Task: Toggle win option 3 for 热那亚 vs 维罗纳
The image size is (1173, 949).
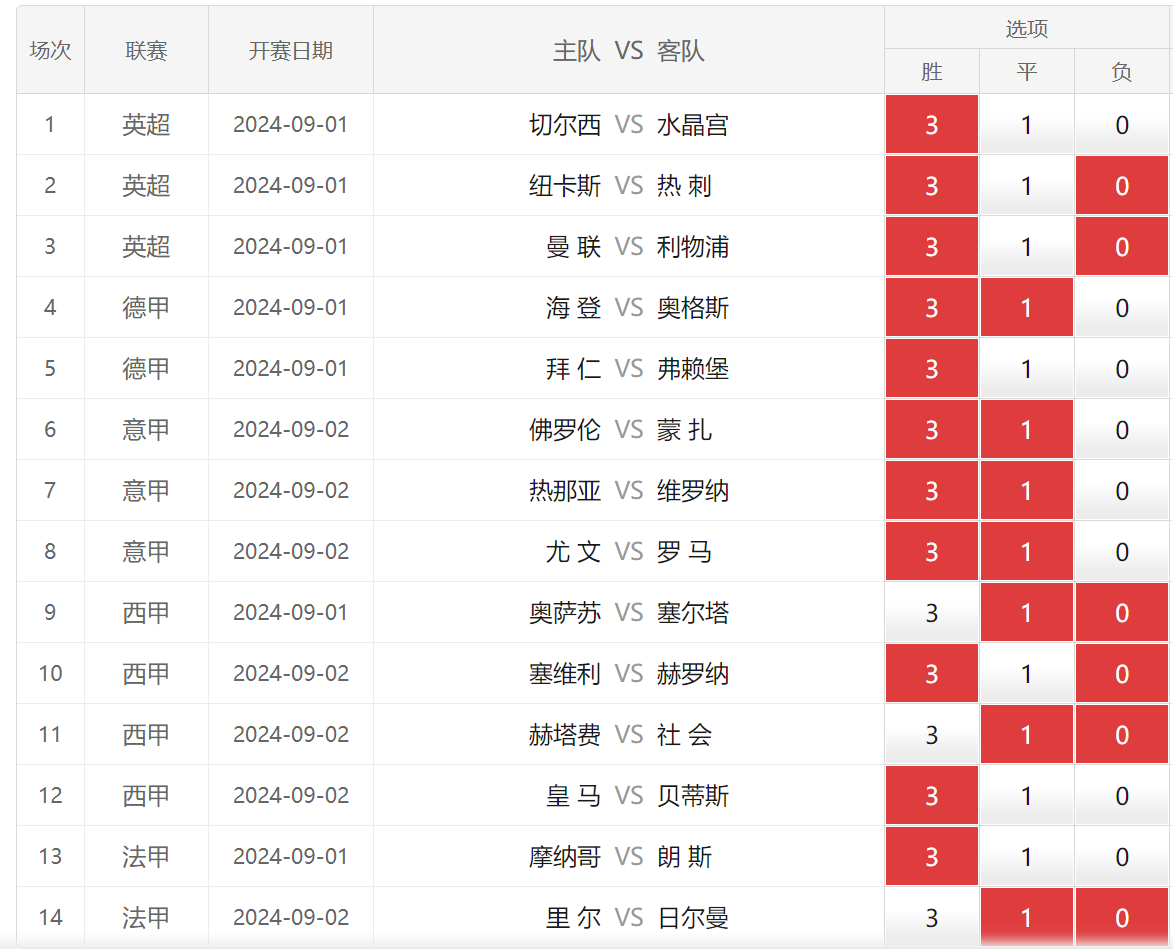Action: 931,491
